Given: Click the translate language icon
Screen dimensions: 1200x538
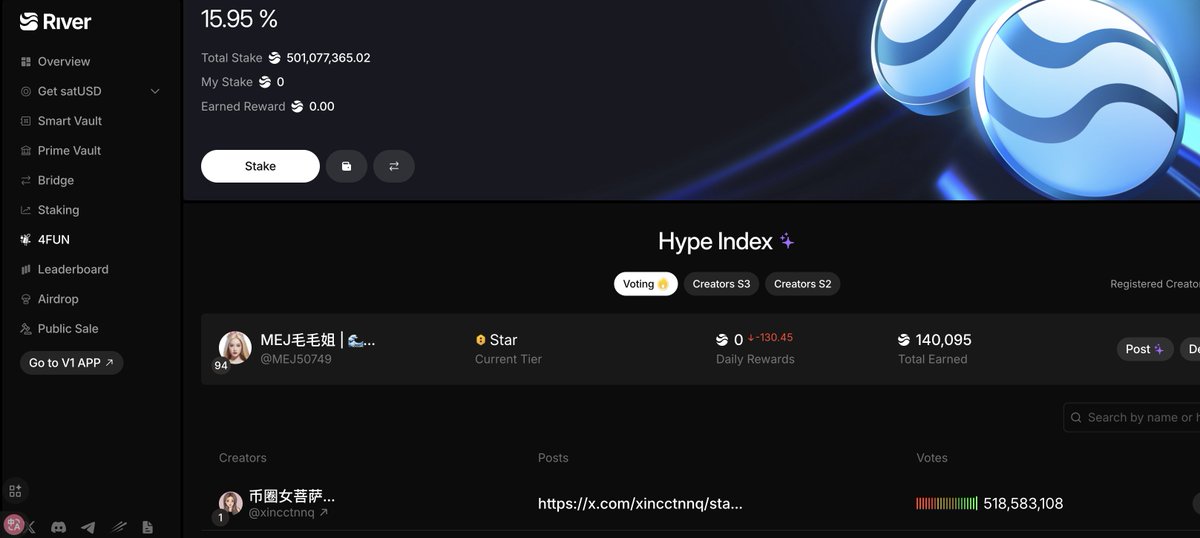Looking at the screenshot, I should point(14,523).
